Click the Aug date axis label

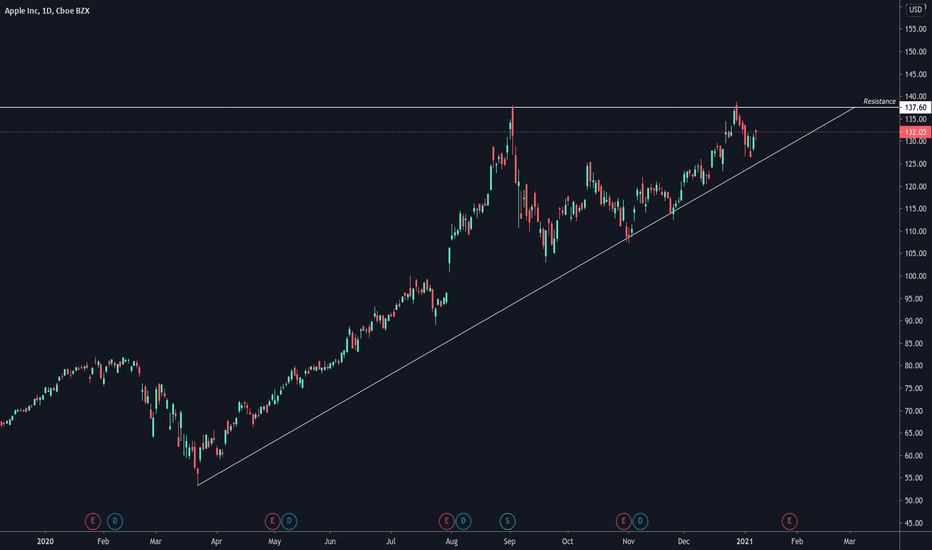pyautogui.click(x=452, y=541)
